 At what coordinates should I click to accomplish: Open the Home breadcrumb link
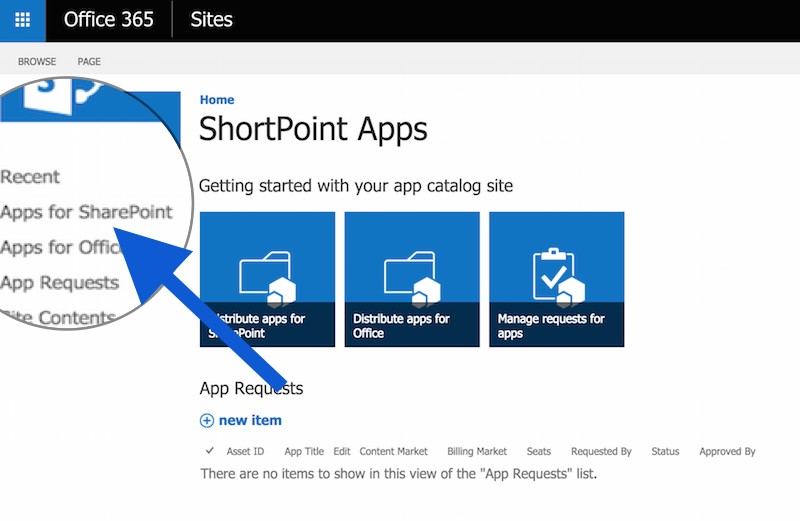tap(217, 100)
